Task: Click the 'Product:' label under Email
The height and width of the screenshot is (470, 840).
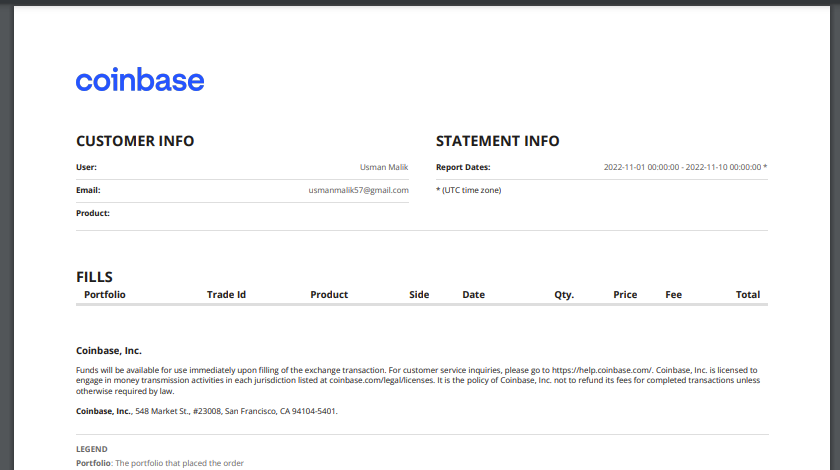Action: pos(93,213)
